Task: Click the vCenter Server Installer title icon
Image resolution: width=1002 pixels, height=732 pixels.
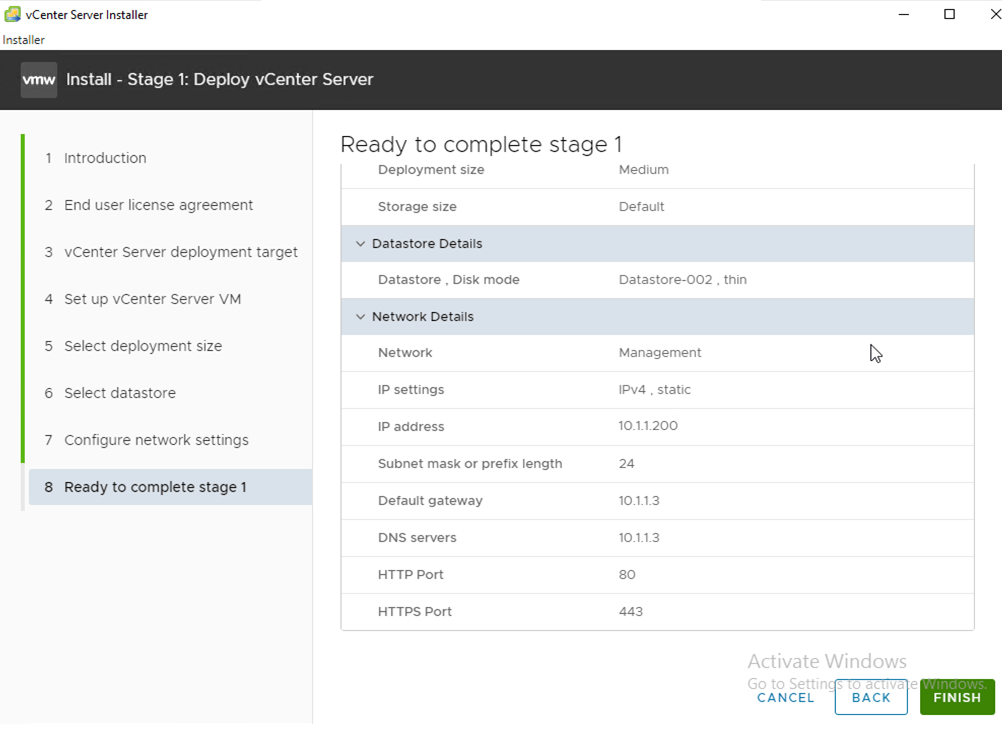Action: tap(13, 14)
